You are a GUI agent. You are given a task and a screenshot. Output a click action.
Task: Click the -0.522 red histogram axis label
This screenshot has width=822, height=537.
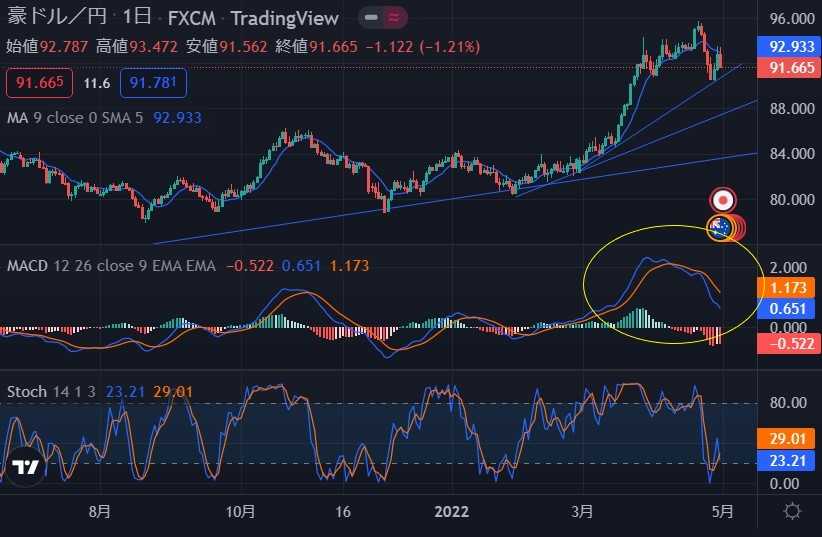coord(789,343)
